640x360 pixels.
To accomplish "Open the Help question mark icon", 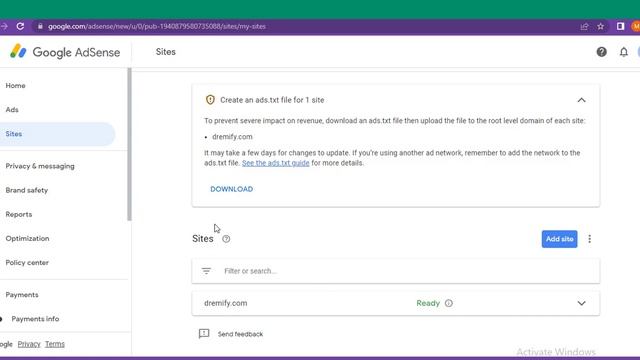I will click(601, 52).
